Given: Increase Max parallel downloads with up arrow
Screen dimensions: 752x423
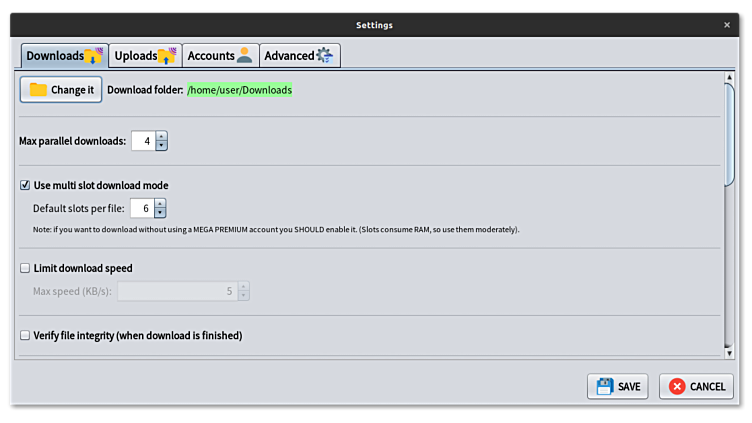Looking at the screenshot, I should click(x=161, y=137).
